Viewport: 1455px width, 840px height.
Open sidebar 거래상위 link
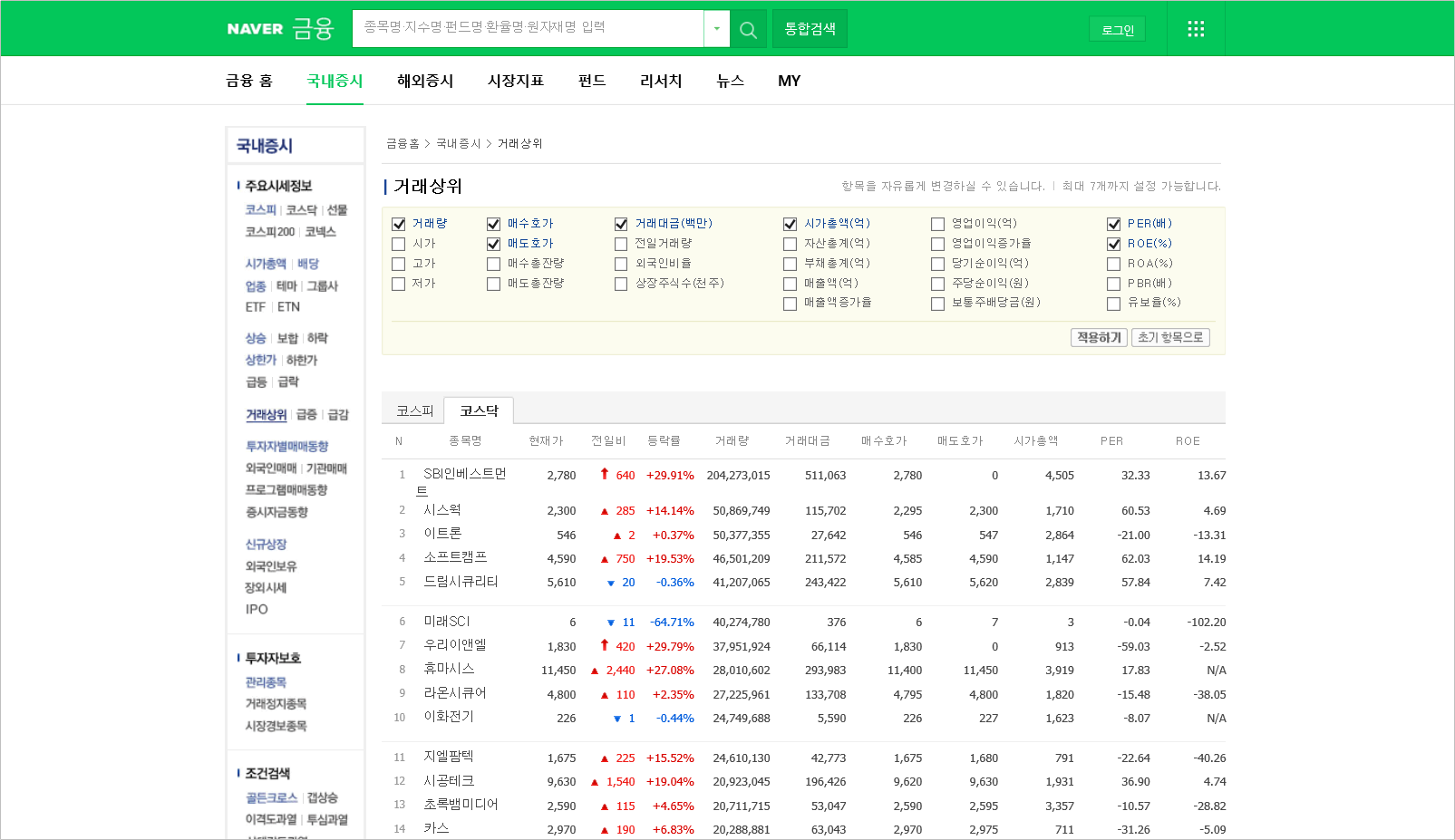pos(267,415)
